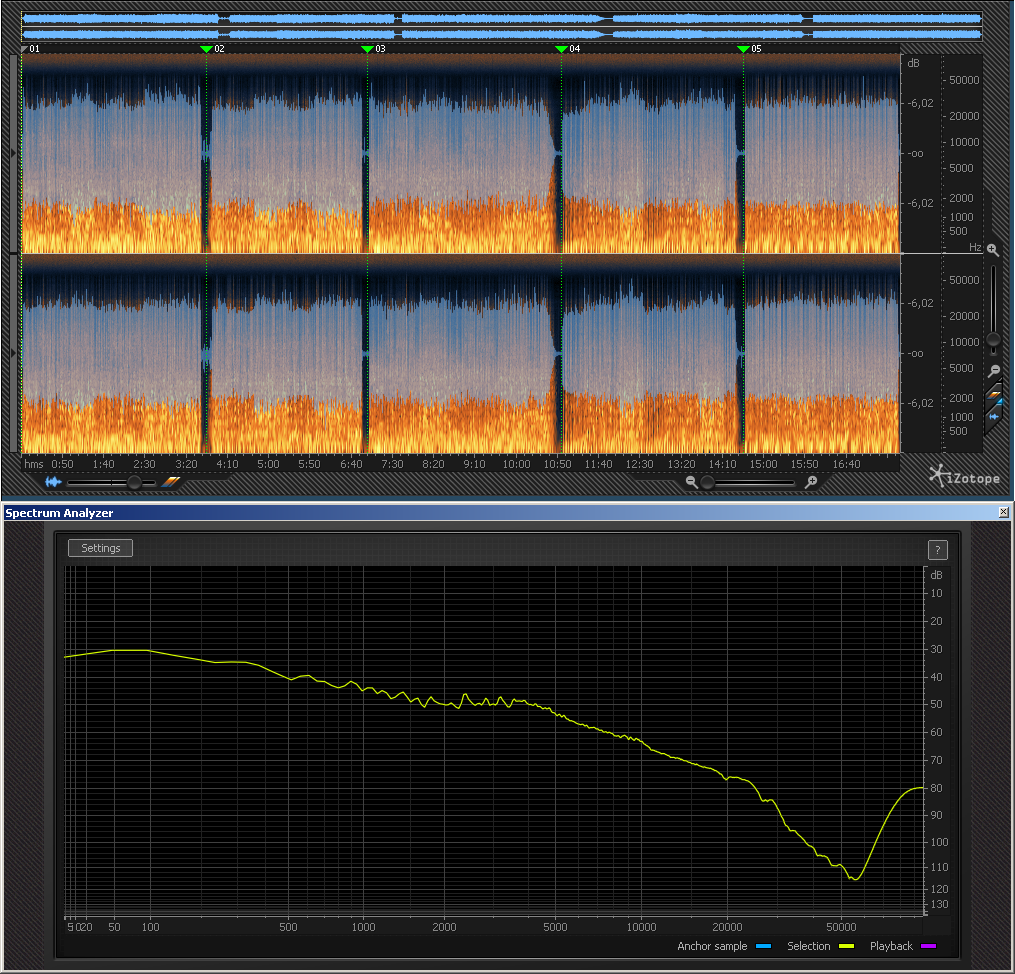Zoom in horizontally with the plus magnifier

[x=811, y=482]
